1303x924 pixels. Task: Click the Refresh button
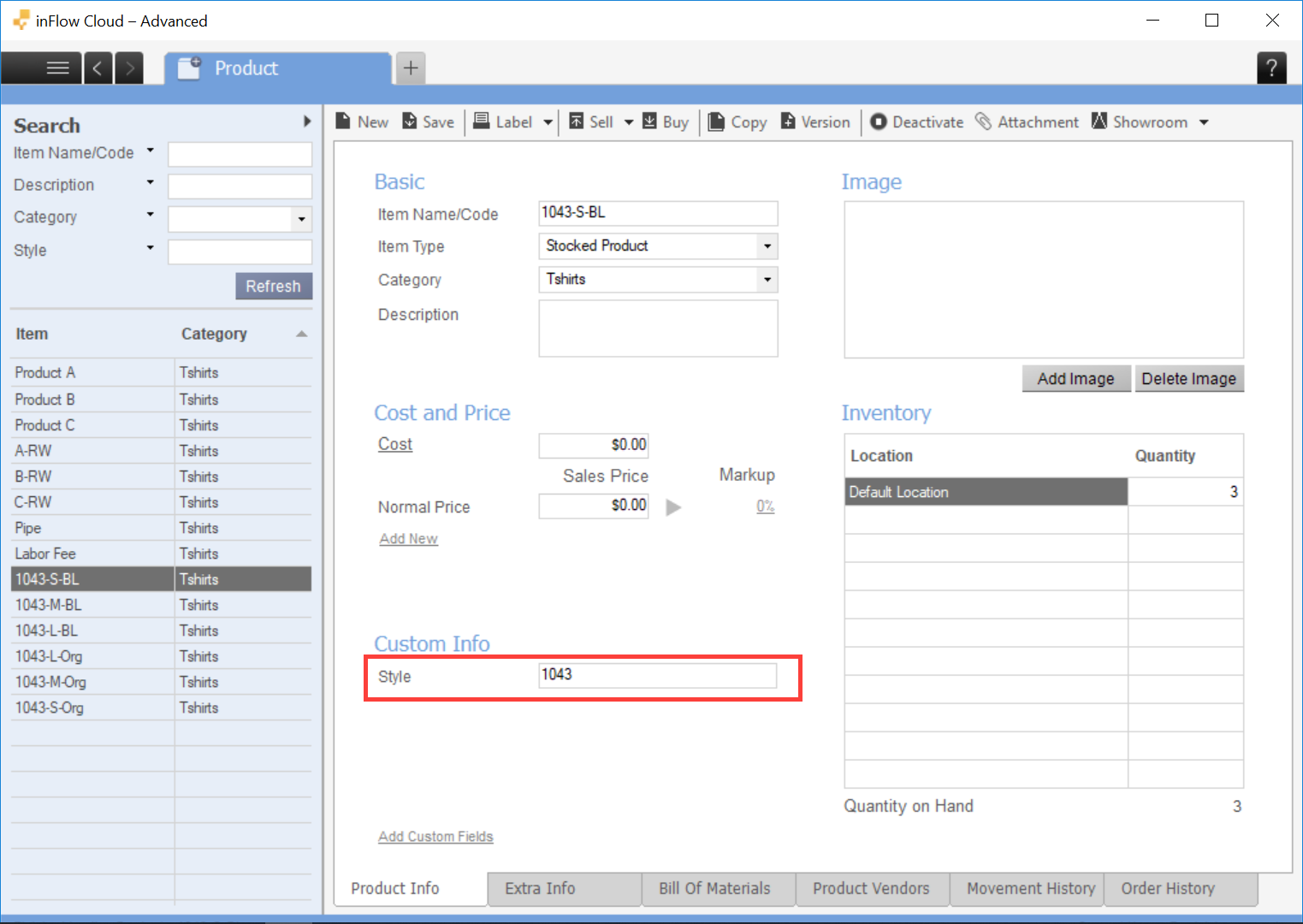(274, 286)
